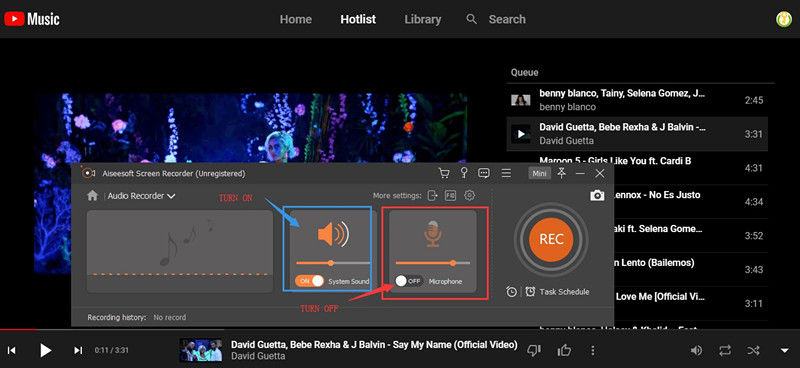800x368 pixels.
Task: Go to recorder home screen
Action: pos(92,196)
